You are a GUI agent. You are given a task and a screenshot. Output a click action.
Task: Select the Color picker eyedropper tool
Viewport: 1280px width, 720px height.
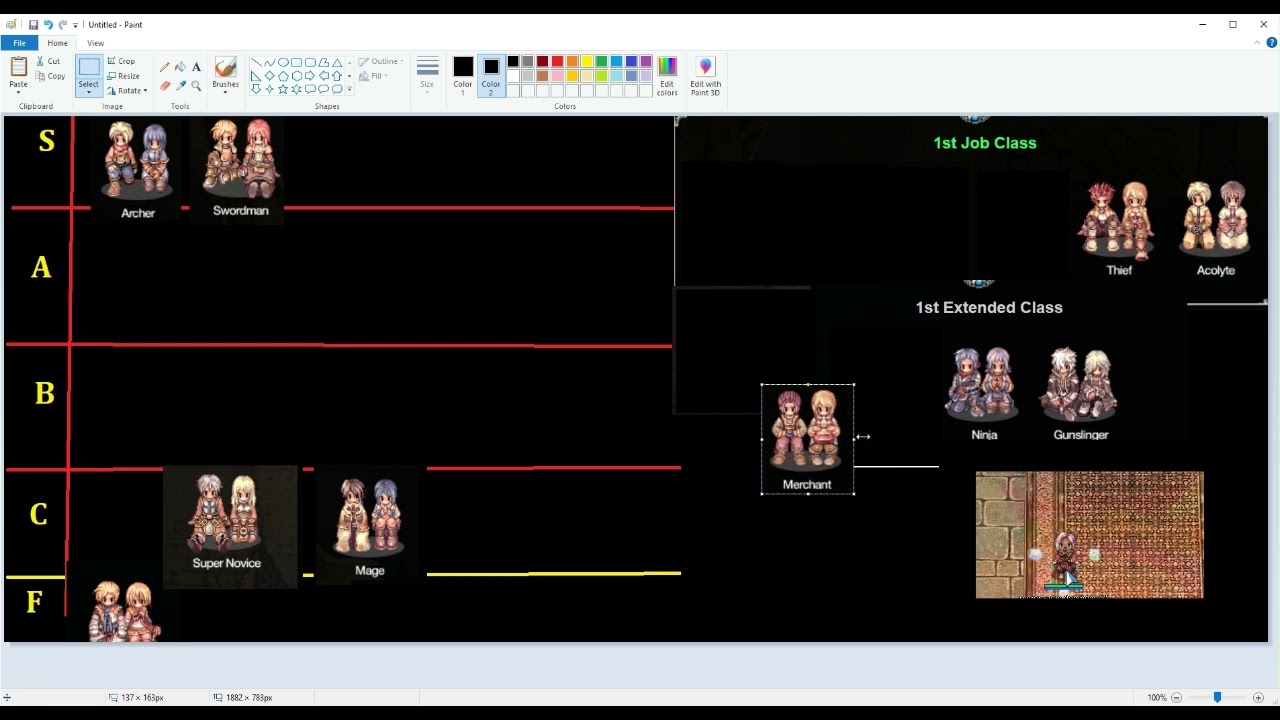(x=181, y=86)
